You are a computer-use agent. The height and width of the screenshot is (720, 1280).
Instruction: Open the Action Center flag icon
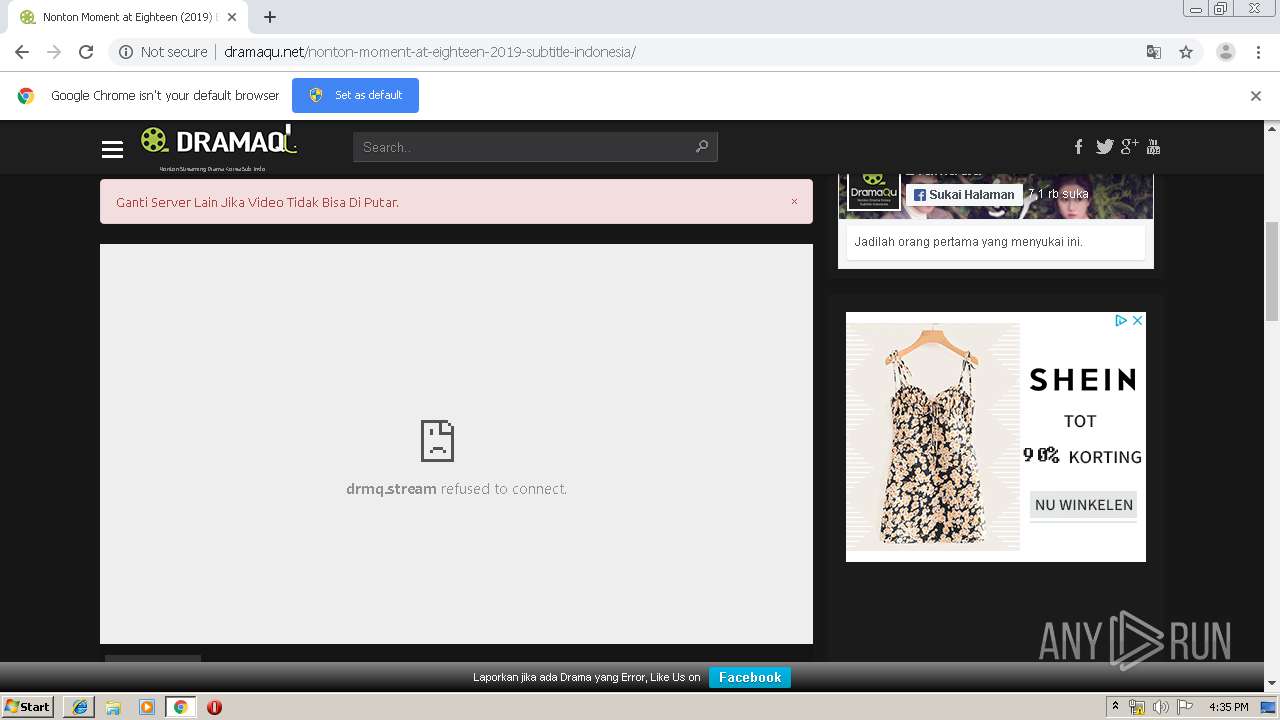[x=1185, y=707]
